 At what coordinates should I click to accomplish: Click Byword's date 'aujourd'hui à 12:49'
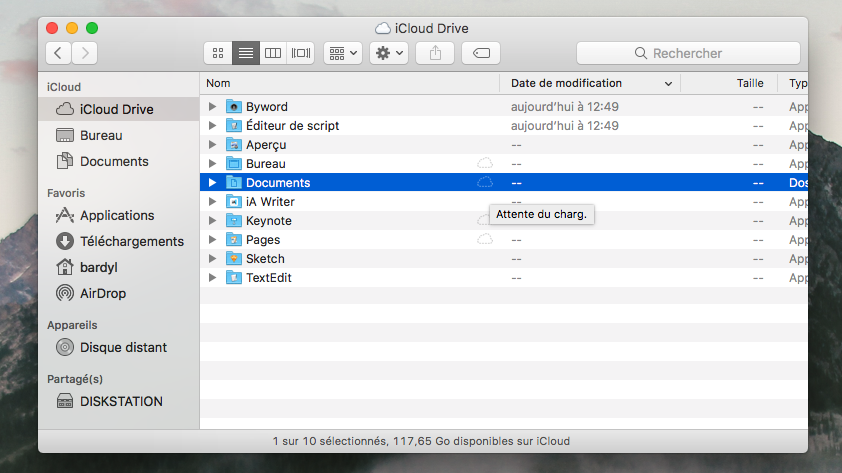click(x=564, y=107)
